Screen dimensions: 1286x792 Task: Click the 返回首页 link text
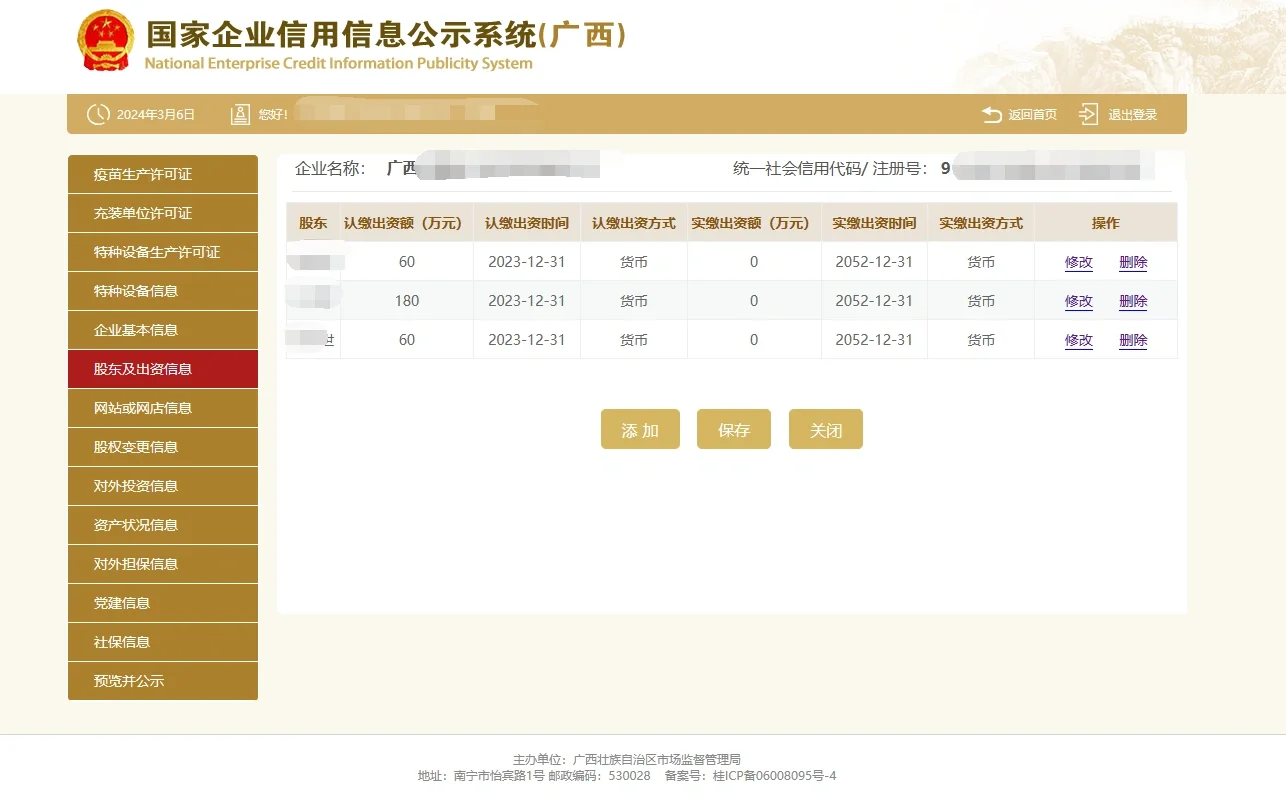coord(1032,115)
